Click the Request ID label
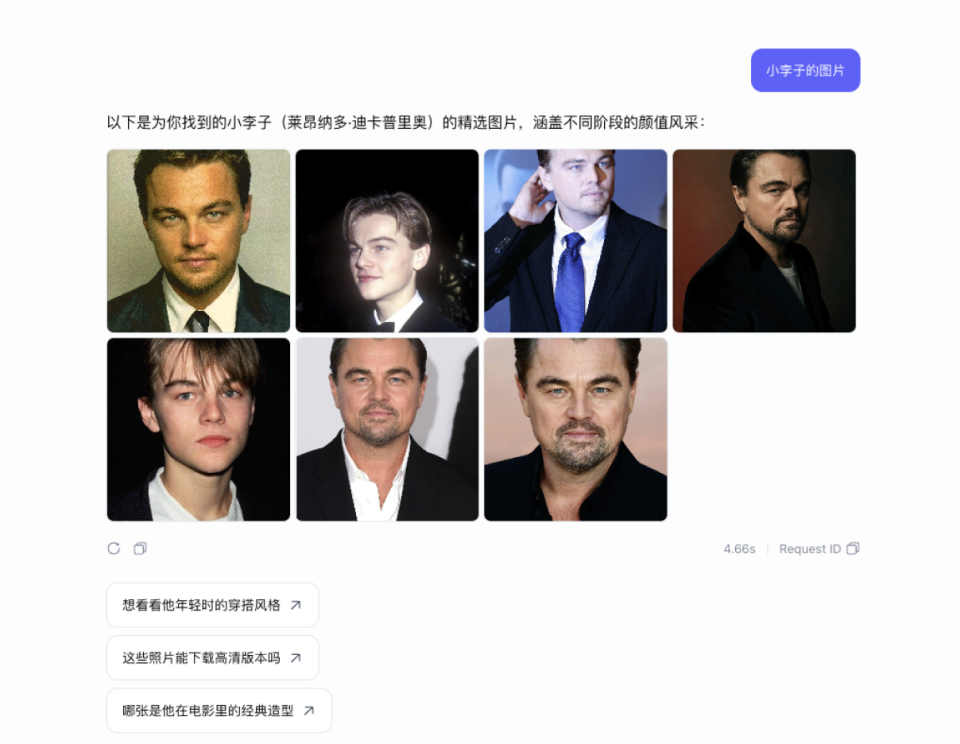The height and width of the screenshot is (744, 960). pos(809,549)
